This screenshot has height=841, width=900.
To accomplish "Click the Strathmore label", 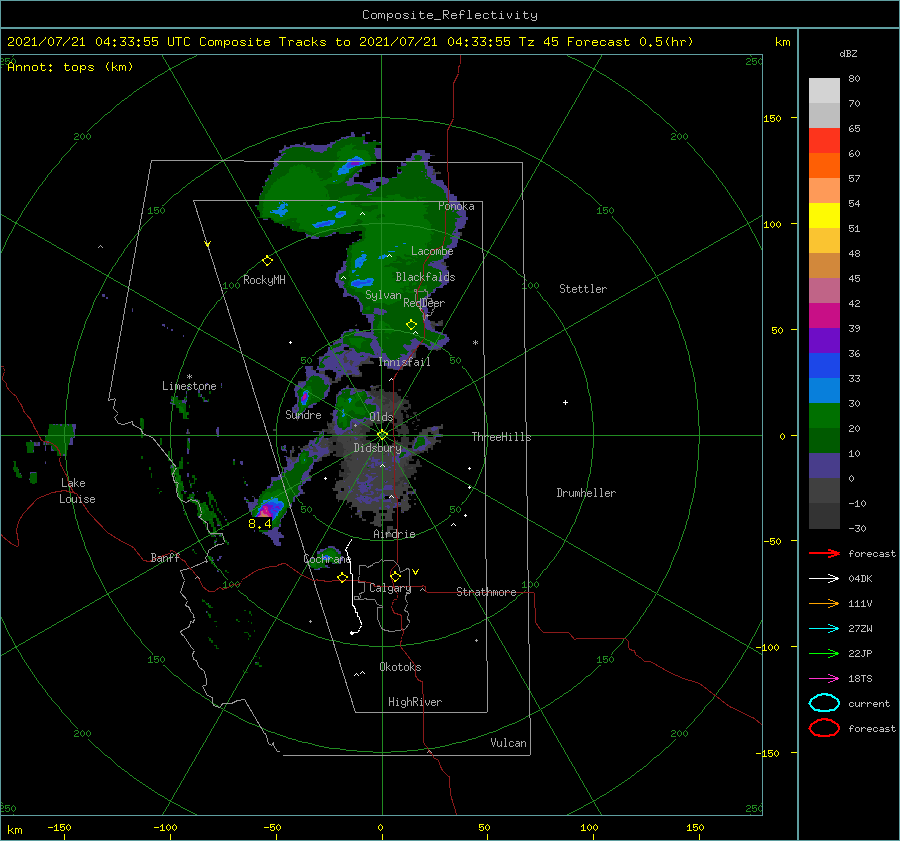I will click(x=486, y=592).
